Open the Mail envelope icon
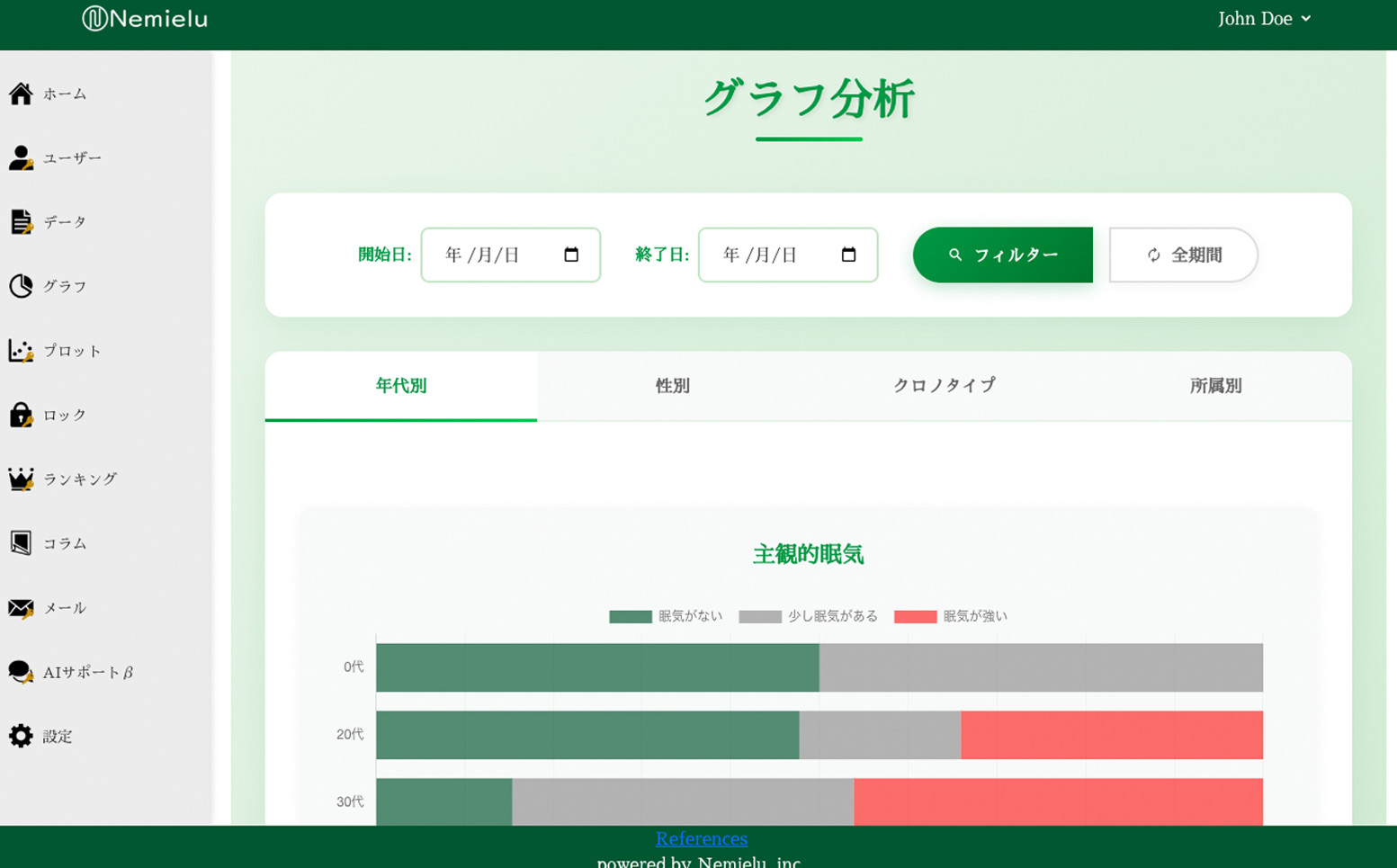This screenshot has width=1397, height=868. coord(21,608)
